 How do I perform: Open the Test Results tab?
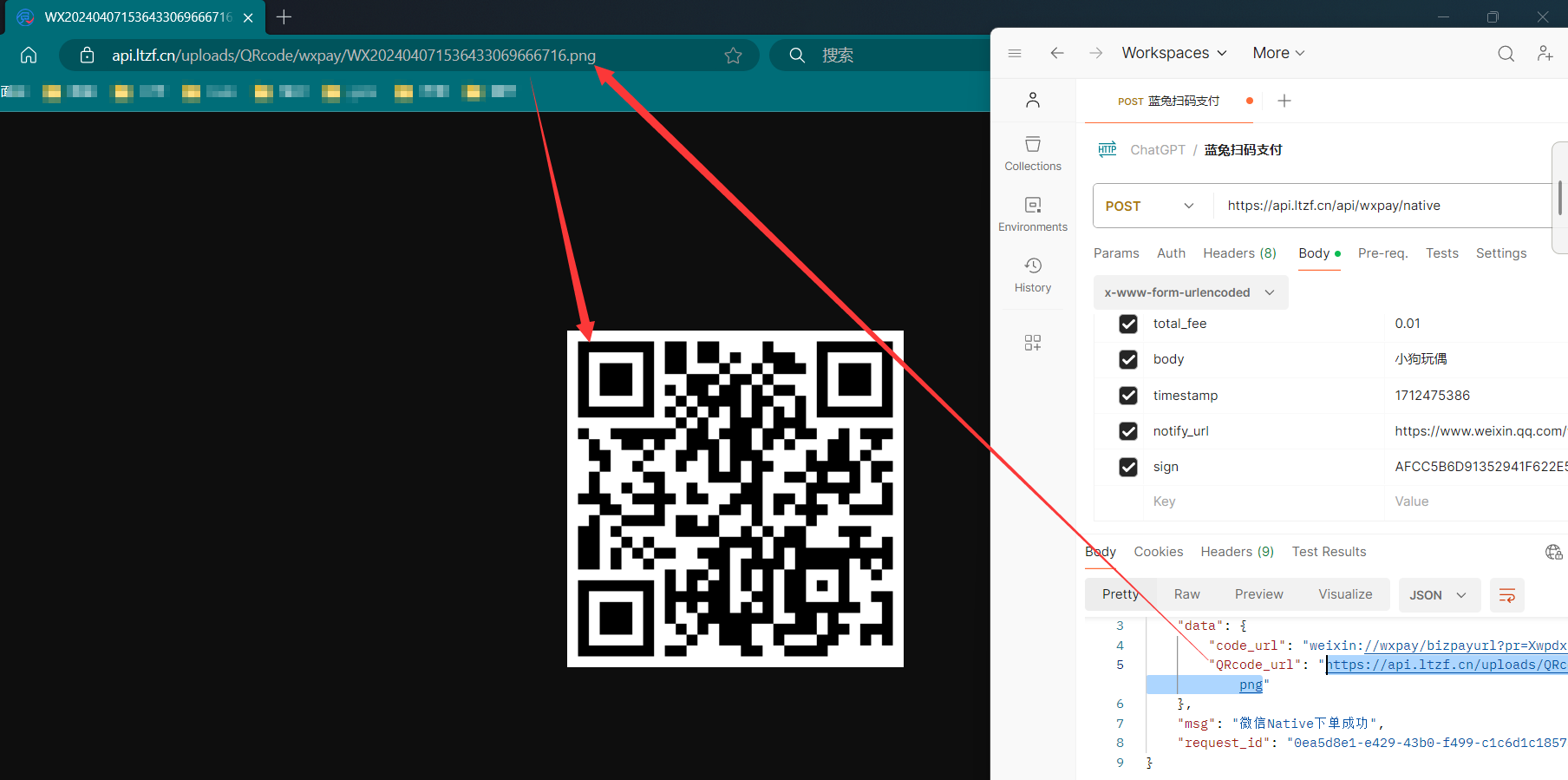[1329, 552]
